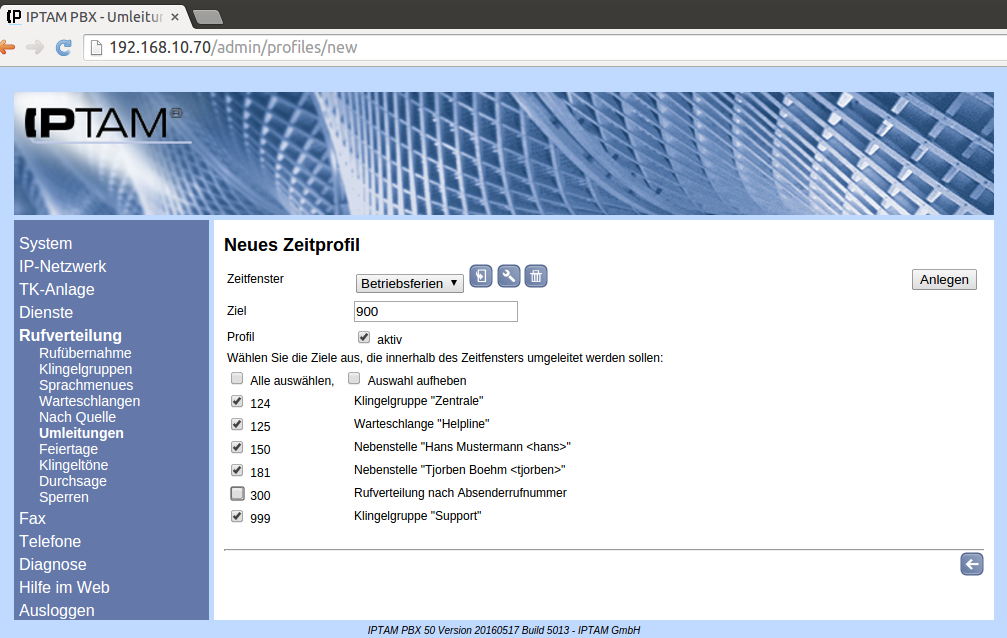Click the Anlegen button
The height and width of the screenshot is (638, 1007).
[944, 280]
